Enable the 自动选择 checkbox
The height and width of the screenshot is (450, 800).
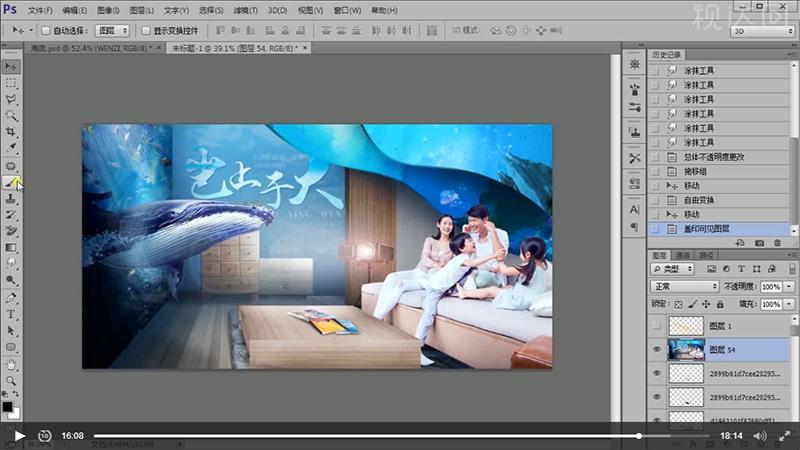tap(45, 31)
